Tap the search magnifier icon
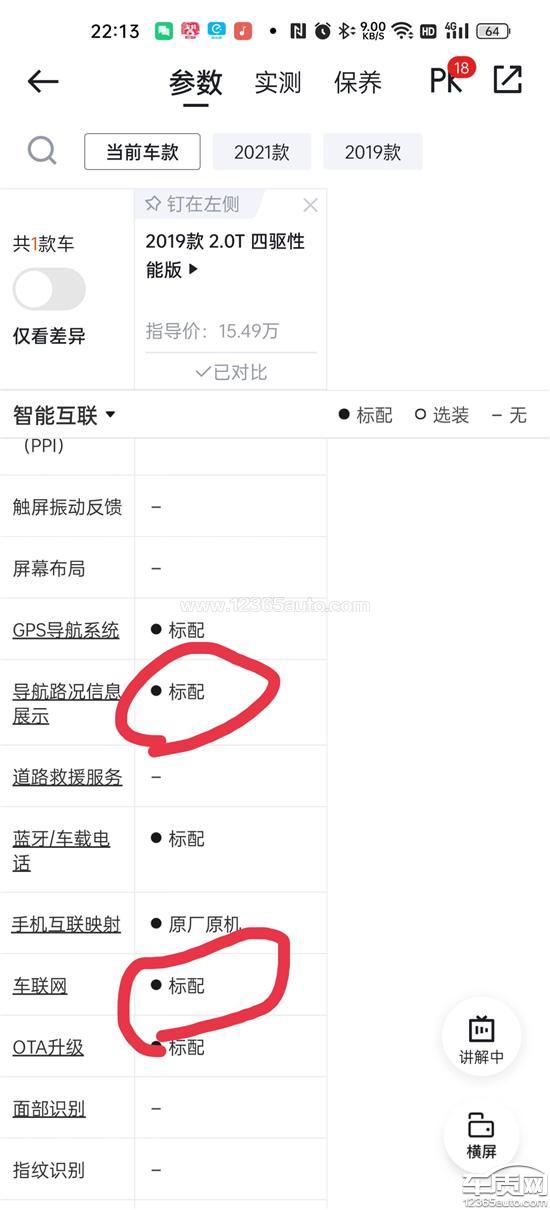Viewport: 550px width, 1210px height. click(x=42, y=151)
